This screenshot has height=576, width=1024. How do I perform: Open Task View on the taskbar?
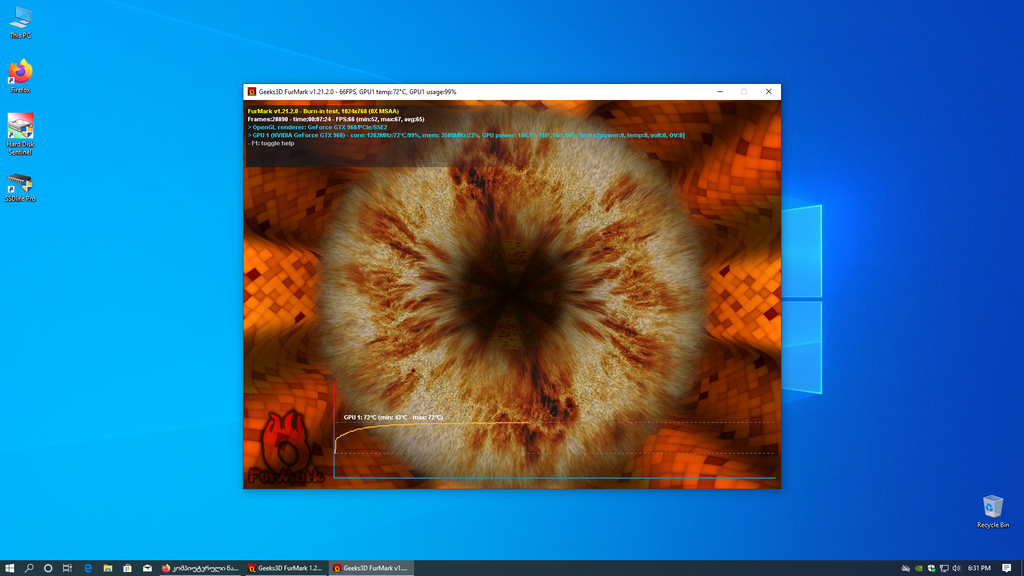tap(67, 568)
